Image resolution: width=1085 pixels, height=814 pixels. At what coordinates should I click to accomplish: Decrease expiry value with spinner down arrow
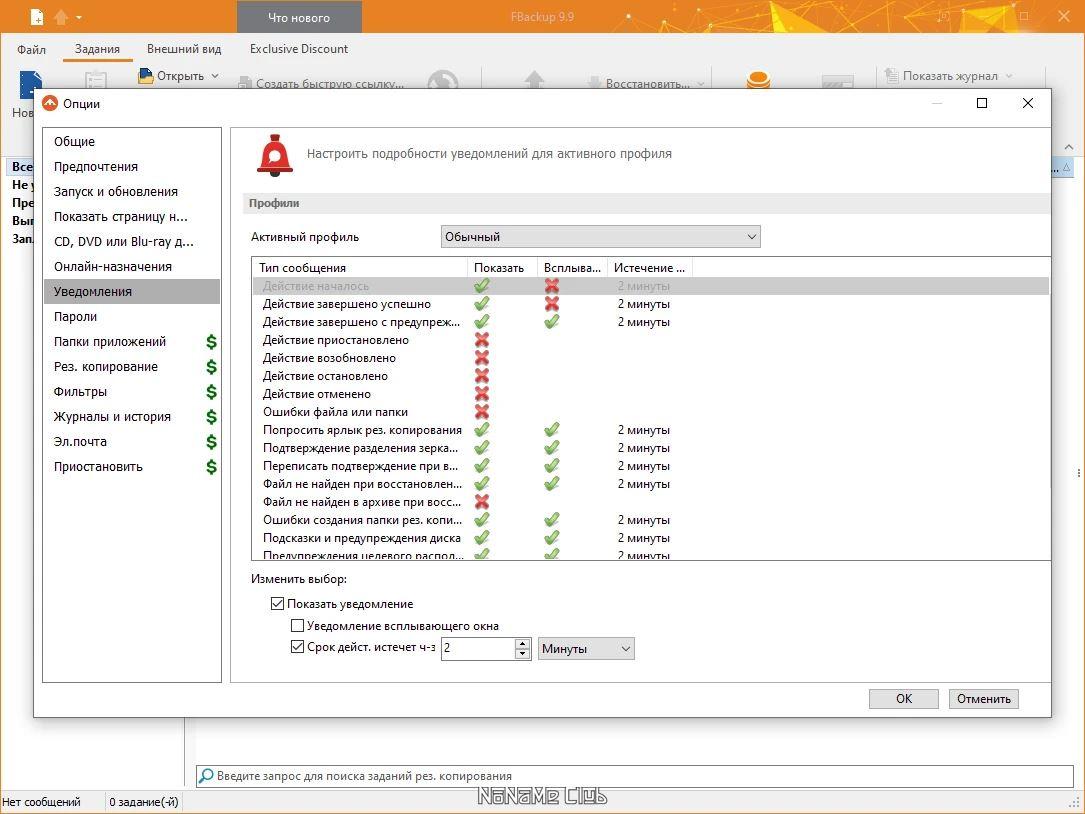522,653
